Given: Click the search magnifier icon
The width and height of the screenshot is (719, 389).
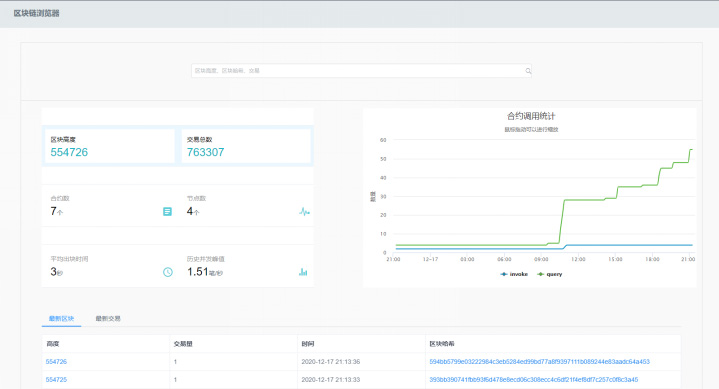Looking at the screenshot, I should pos(528,71).
